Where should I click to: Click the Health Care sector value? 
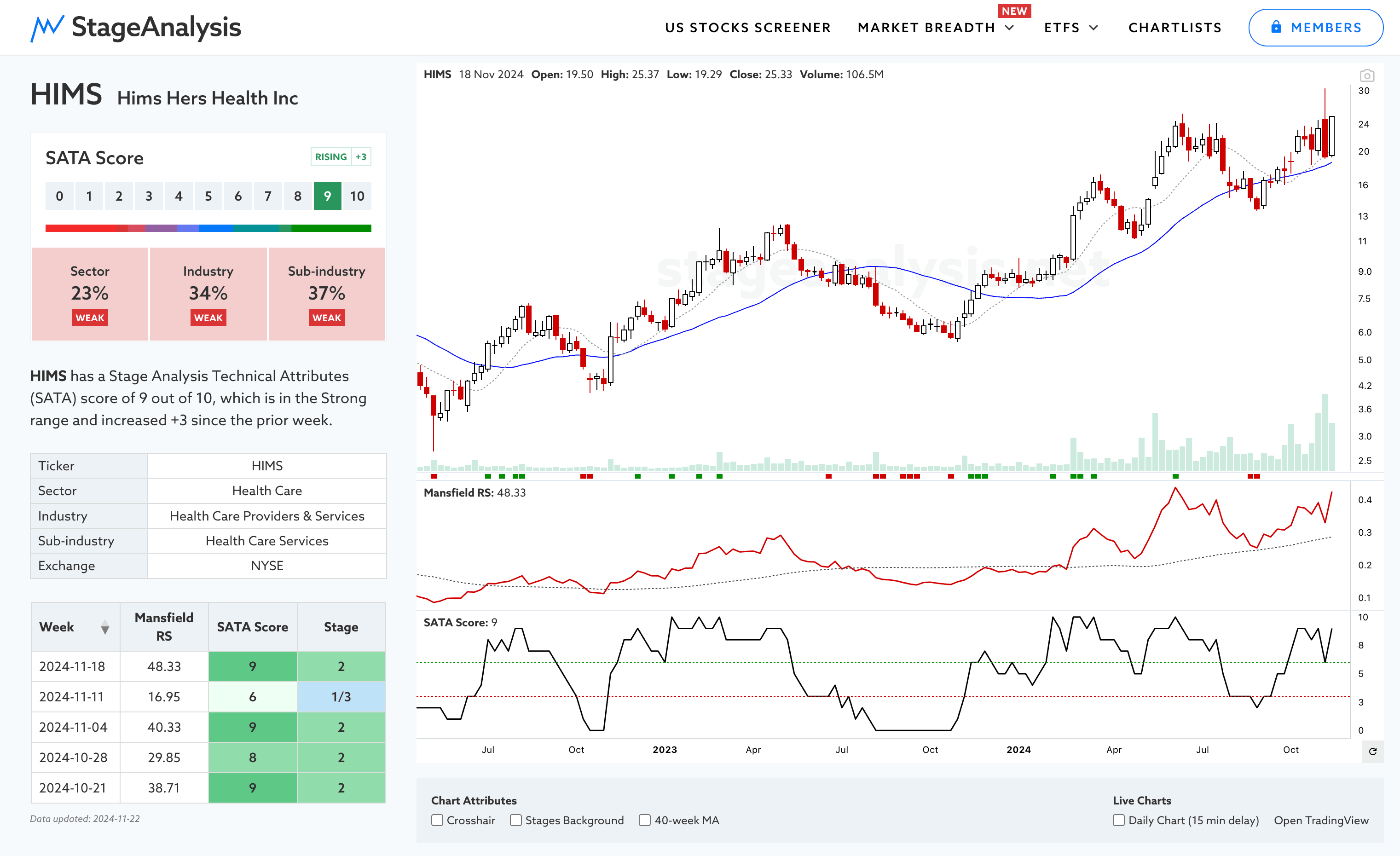[x=267, y=491]
